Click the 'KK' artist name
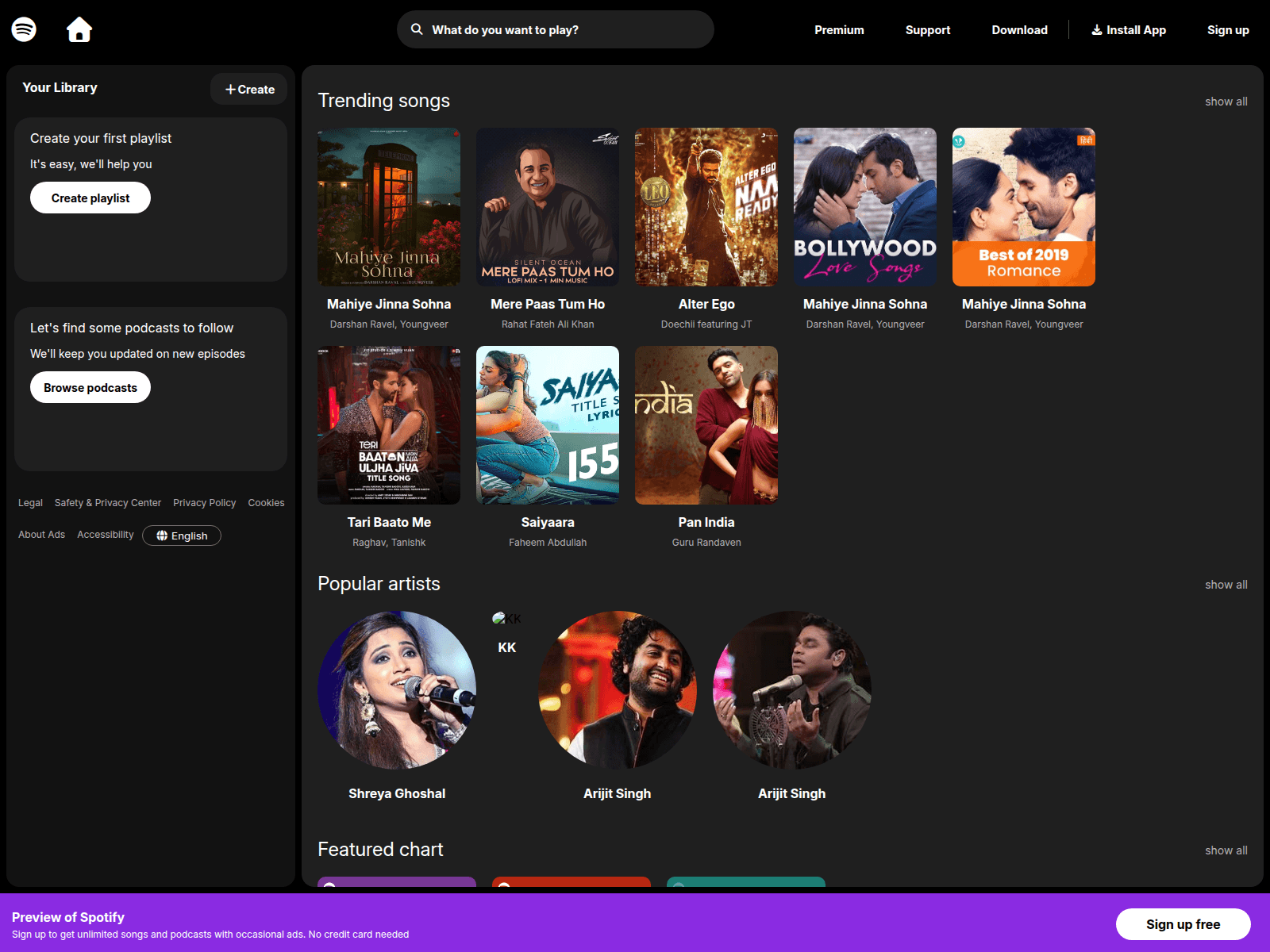Screen dimensions: 1270x952 click(507, 647)
